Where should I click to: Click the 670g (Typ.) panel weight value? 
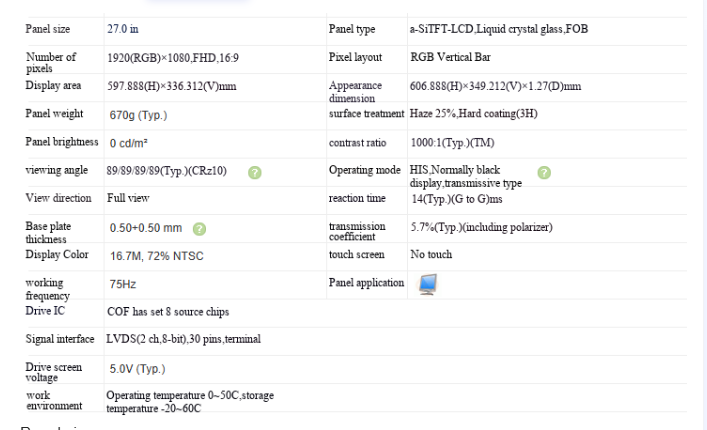coord(138,115)
